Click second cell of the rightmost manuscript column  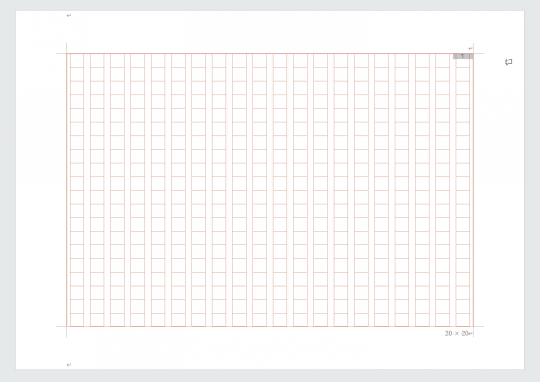click(x=463, y=74)
